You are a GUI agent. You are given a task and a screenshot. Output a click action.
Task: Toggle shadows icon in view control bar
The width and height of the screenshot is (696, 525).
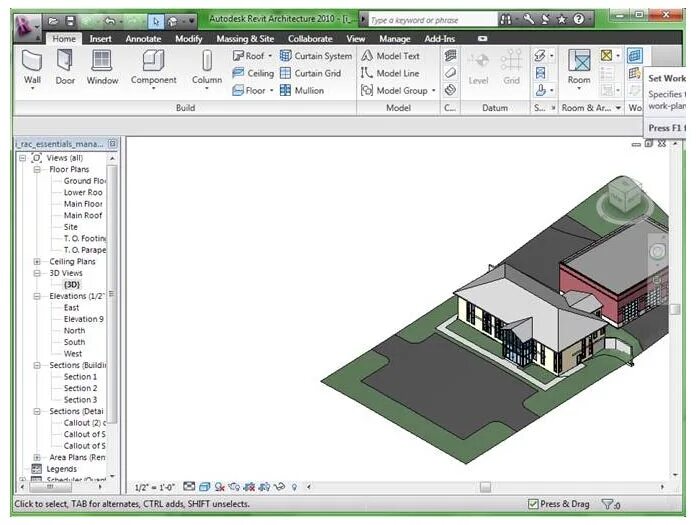click(x=219, y=487)
